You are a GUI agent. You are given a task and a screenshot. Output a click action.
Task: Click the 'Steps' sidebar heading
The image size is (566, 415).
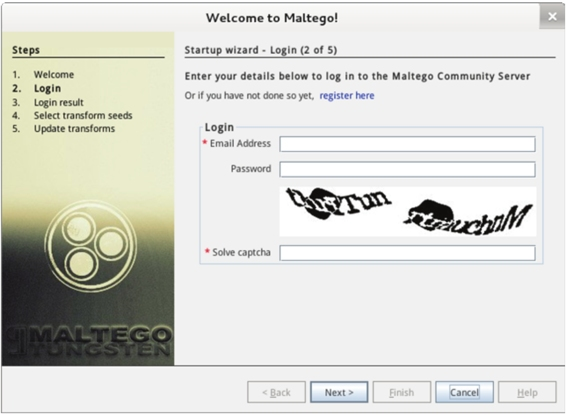(26, 50)
